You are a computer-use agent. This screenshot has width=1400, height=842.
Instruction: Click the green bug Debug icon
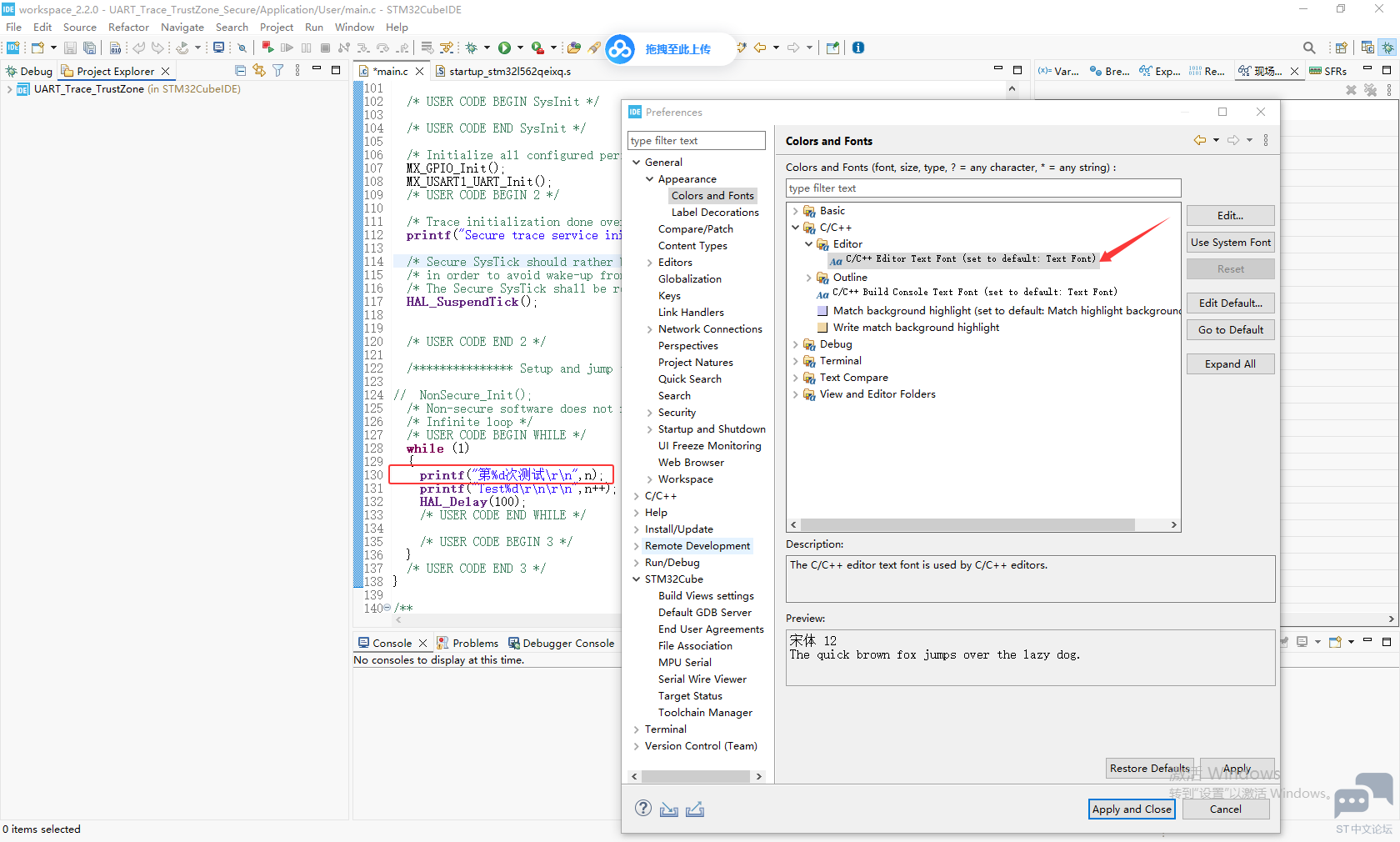[x=472, y=48]
